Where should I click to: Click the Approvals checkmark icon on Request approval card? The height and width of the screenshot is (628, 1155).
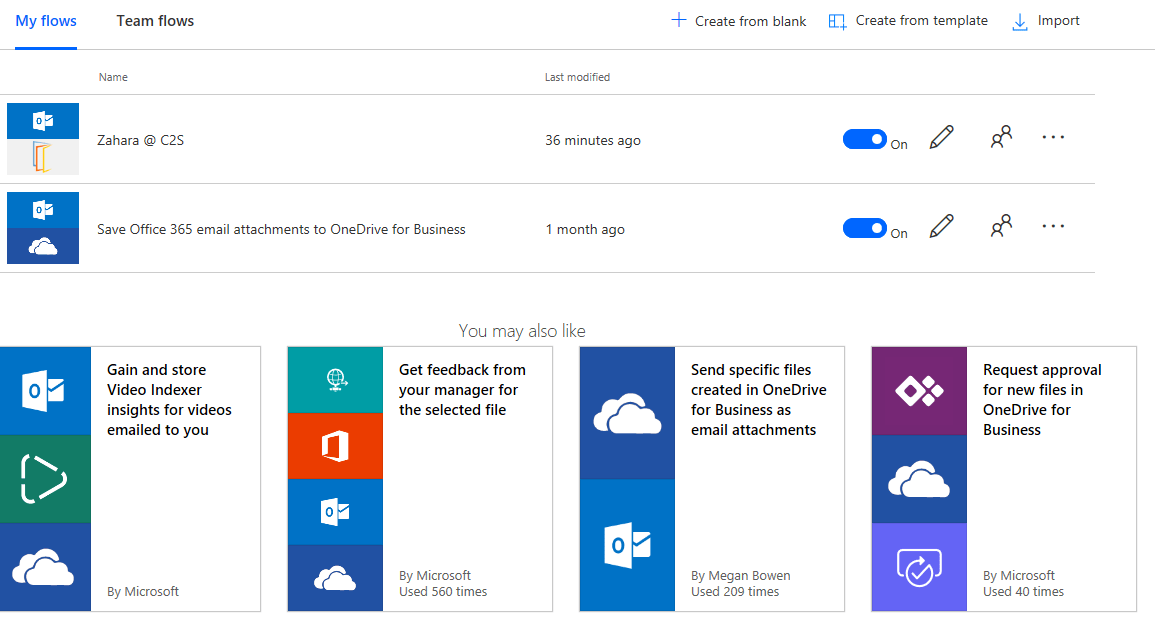click(x=919, y=567)
